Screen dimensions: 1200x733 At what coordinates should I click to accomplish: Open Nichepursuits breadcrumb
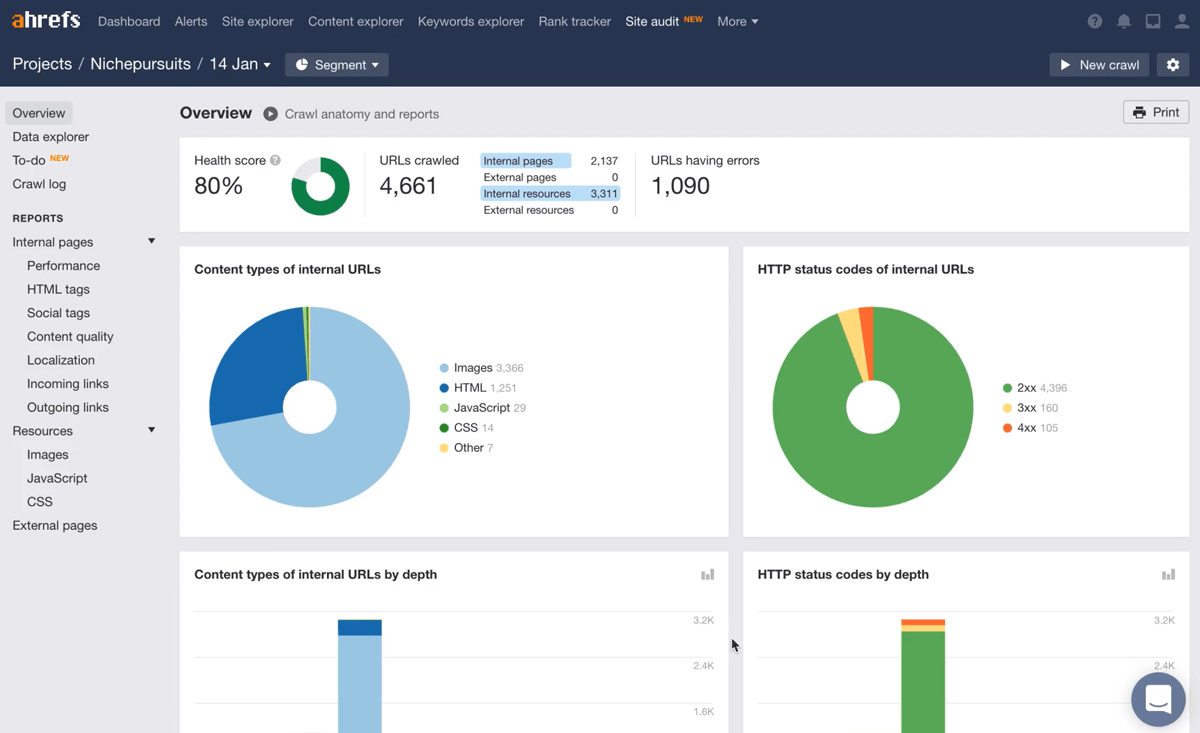pos(140,64)
